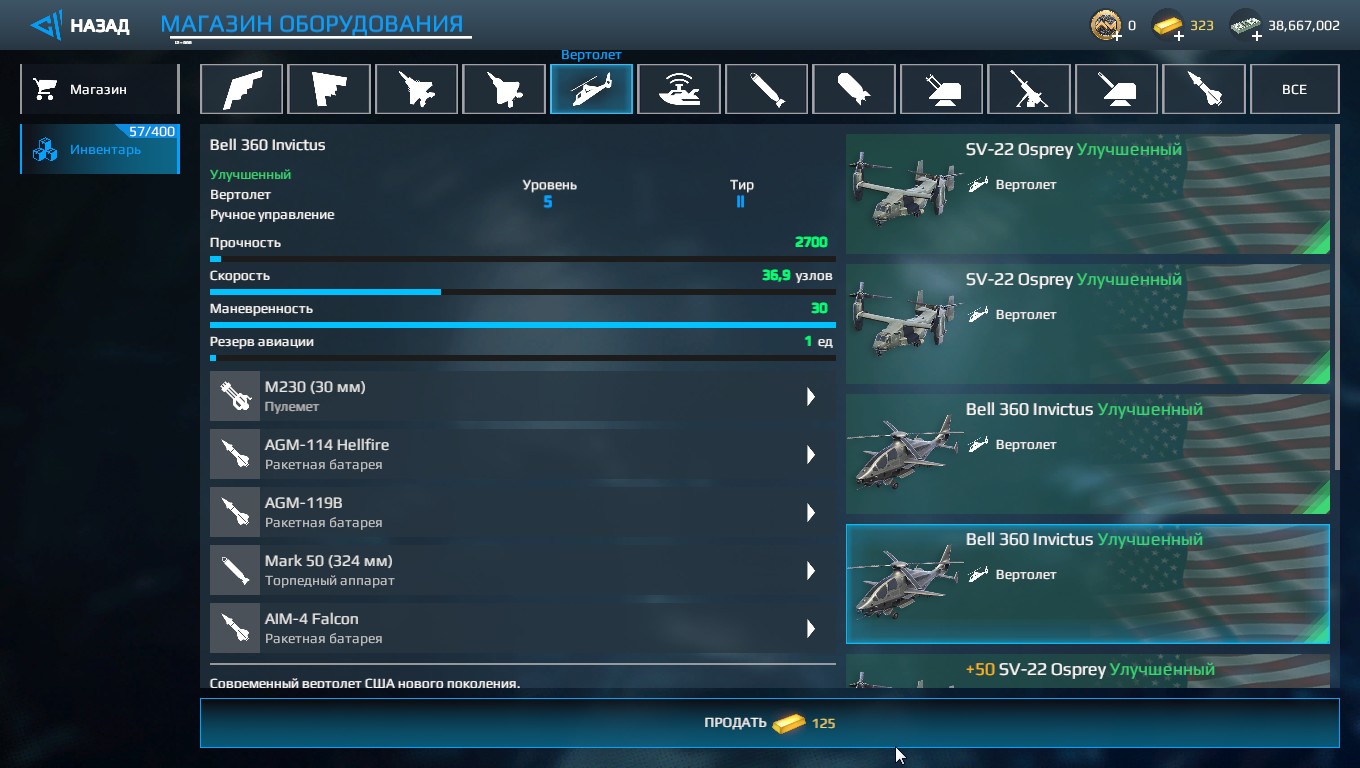Image resolution: width=1360 pixels, height=768 pixels.
Task: Sell item with ПРОДАТЬ button
Action: point(769,723)
